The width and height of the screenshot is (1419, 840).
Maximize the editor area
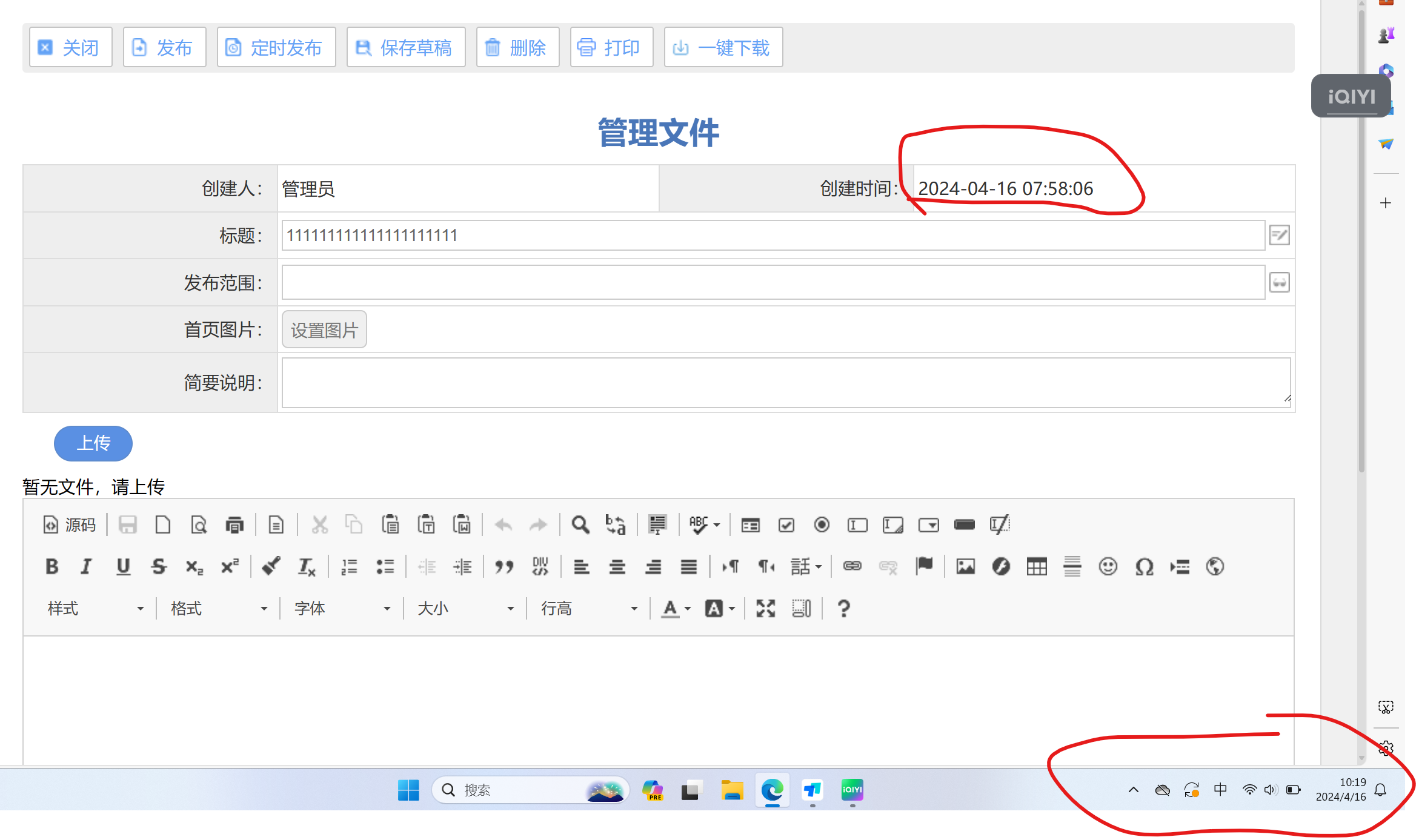click(766, 608)
